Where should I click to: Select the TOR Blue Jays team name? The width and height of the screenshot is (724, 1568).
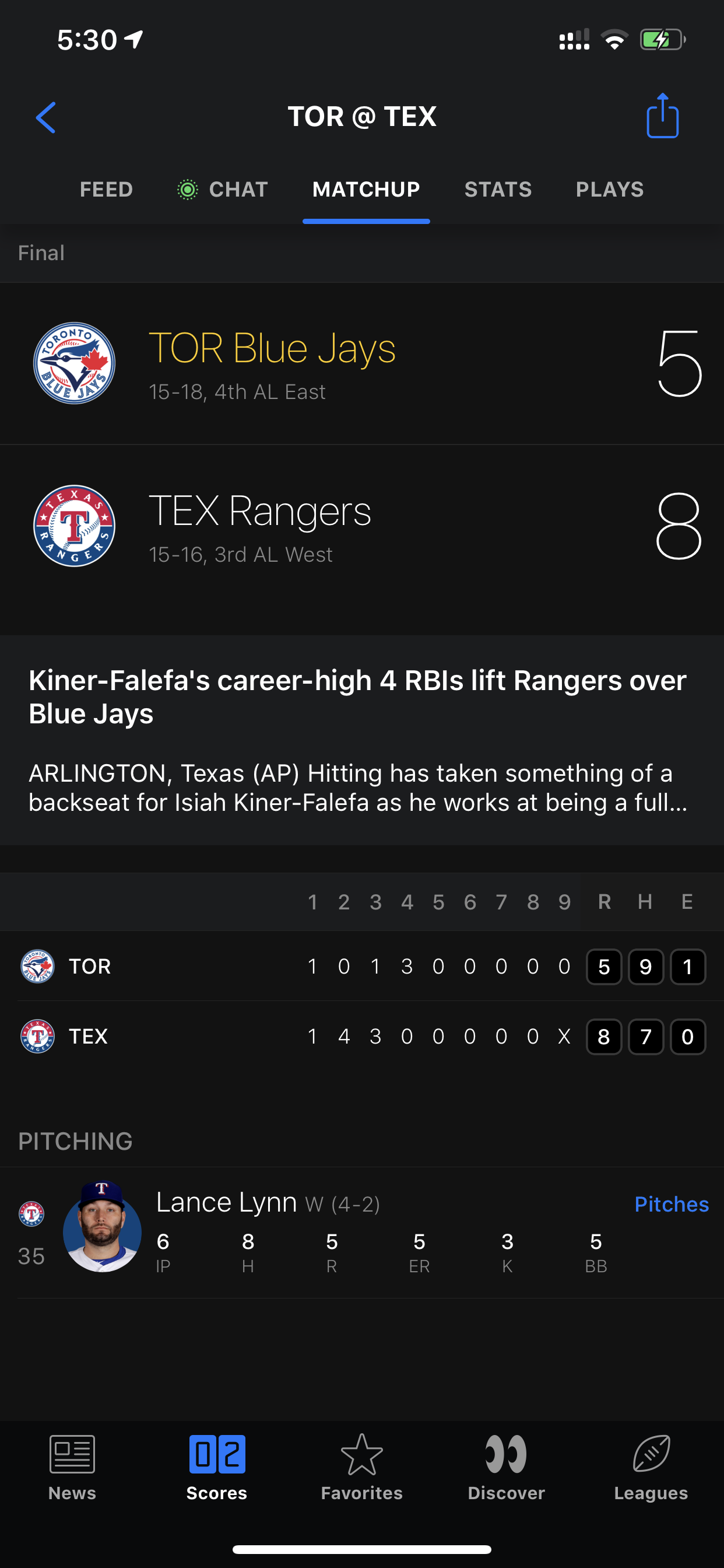[272, 348]
